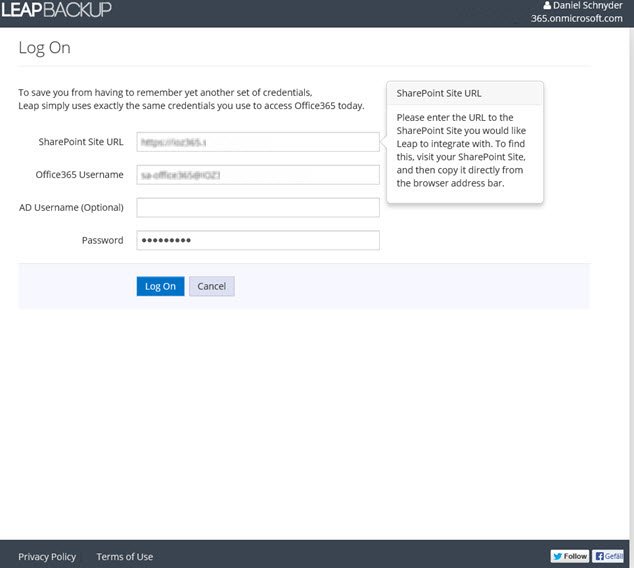The height and width of the screenshot is (568, 634).
Task: Click the LeapBackup logo
Action: pyautogui.click(x=57, y=10)
